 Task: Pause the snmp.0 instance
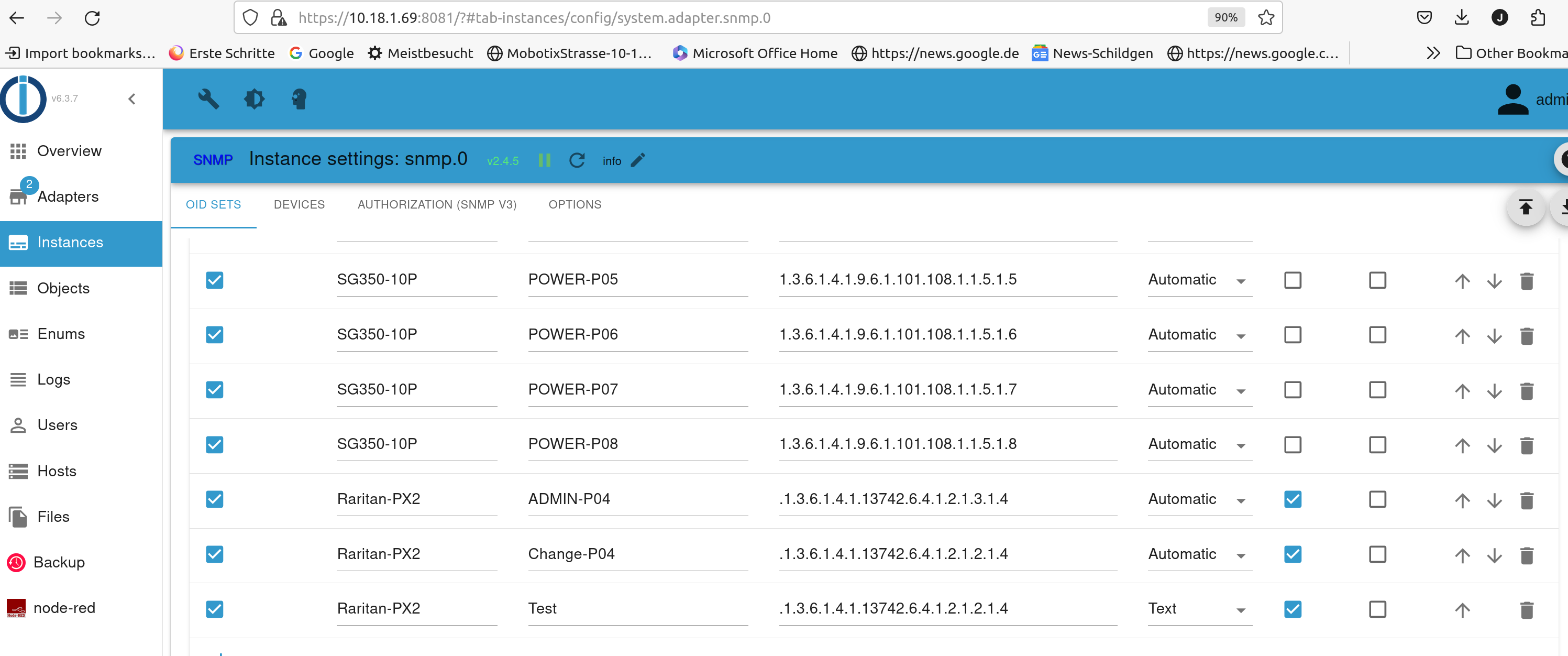544,160
